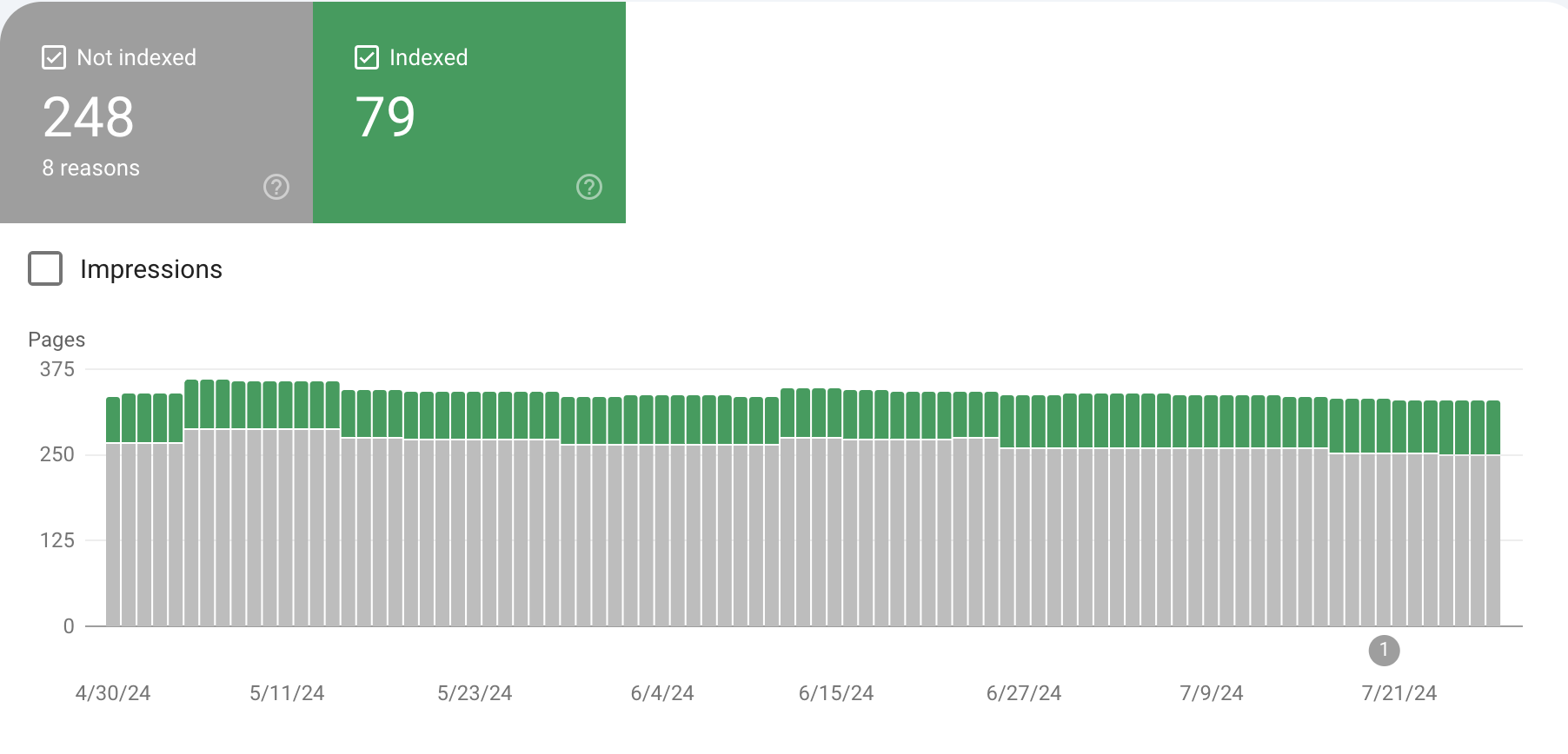Click the 7/9/24 date label

[x=1212, y=693]
